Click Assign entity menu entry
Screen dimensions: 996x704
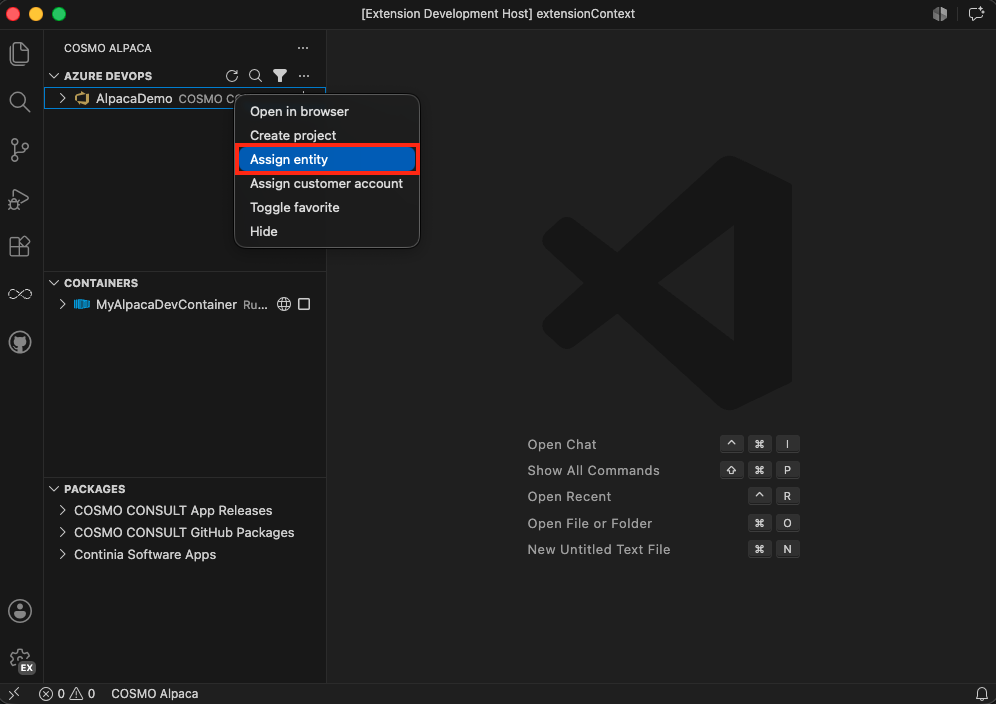click(327, 159)
